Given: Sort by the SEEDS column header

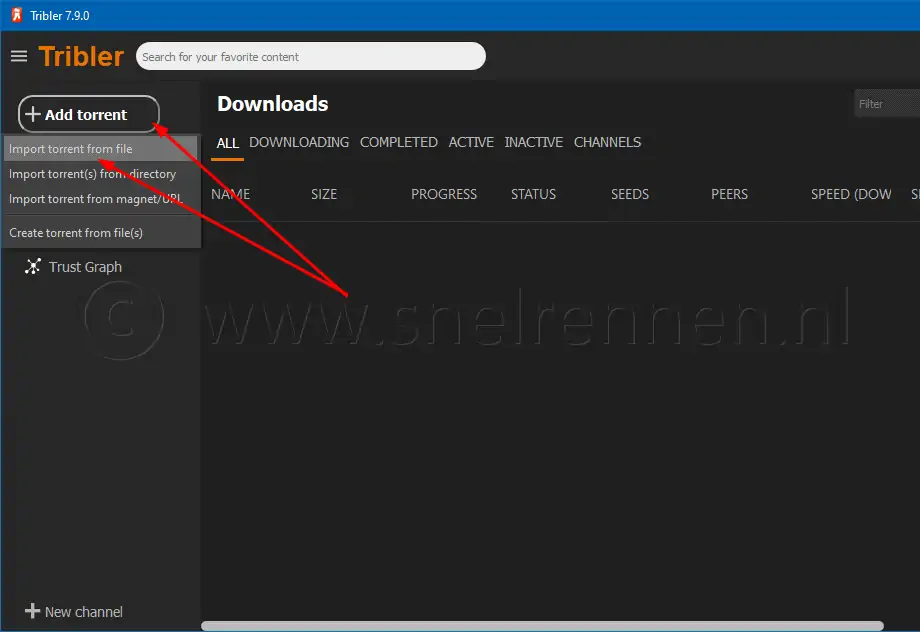Looking at the screenshot, I should tap(630, 194).
